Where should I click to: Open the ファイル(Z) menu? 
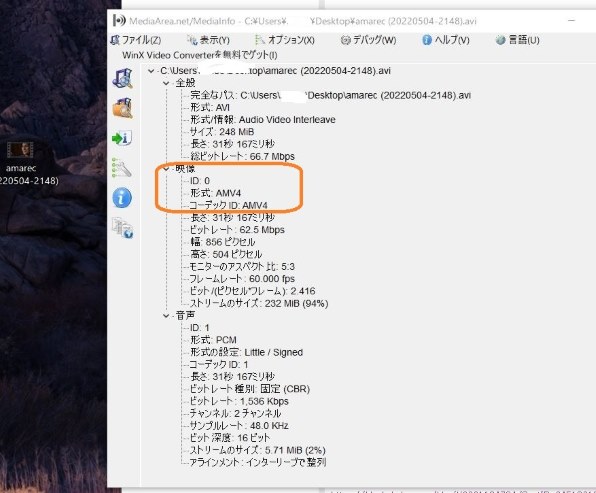click(136, 40)
